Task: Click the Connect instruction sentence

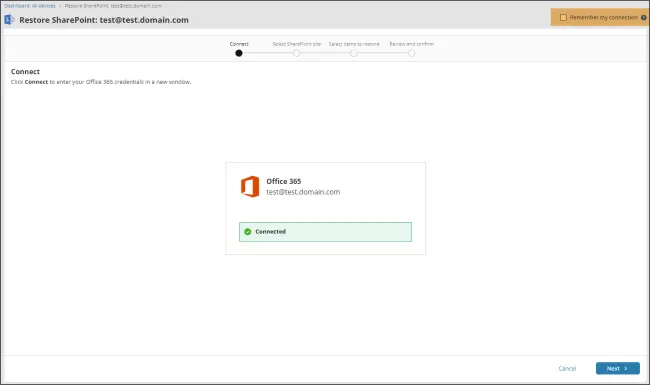Action: [101, 82]
